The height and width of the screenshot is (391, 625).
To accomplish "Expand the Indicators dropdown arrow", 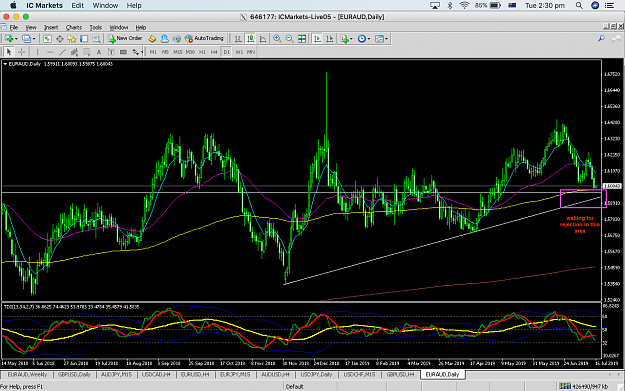I will point(351,39).
